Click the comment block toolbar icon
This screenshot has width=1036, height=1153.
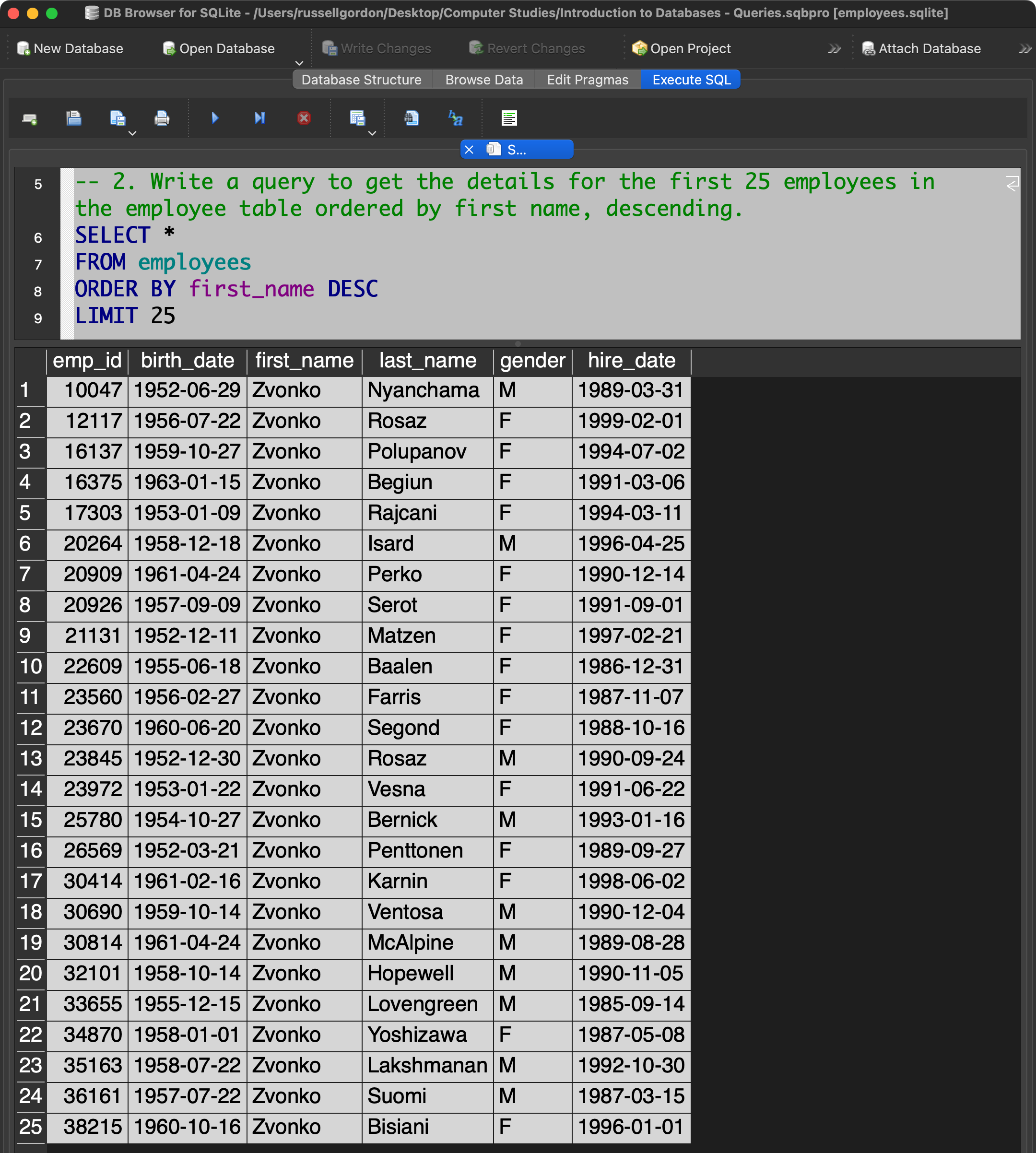pos(509,118)
